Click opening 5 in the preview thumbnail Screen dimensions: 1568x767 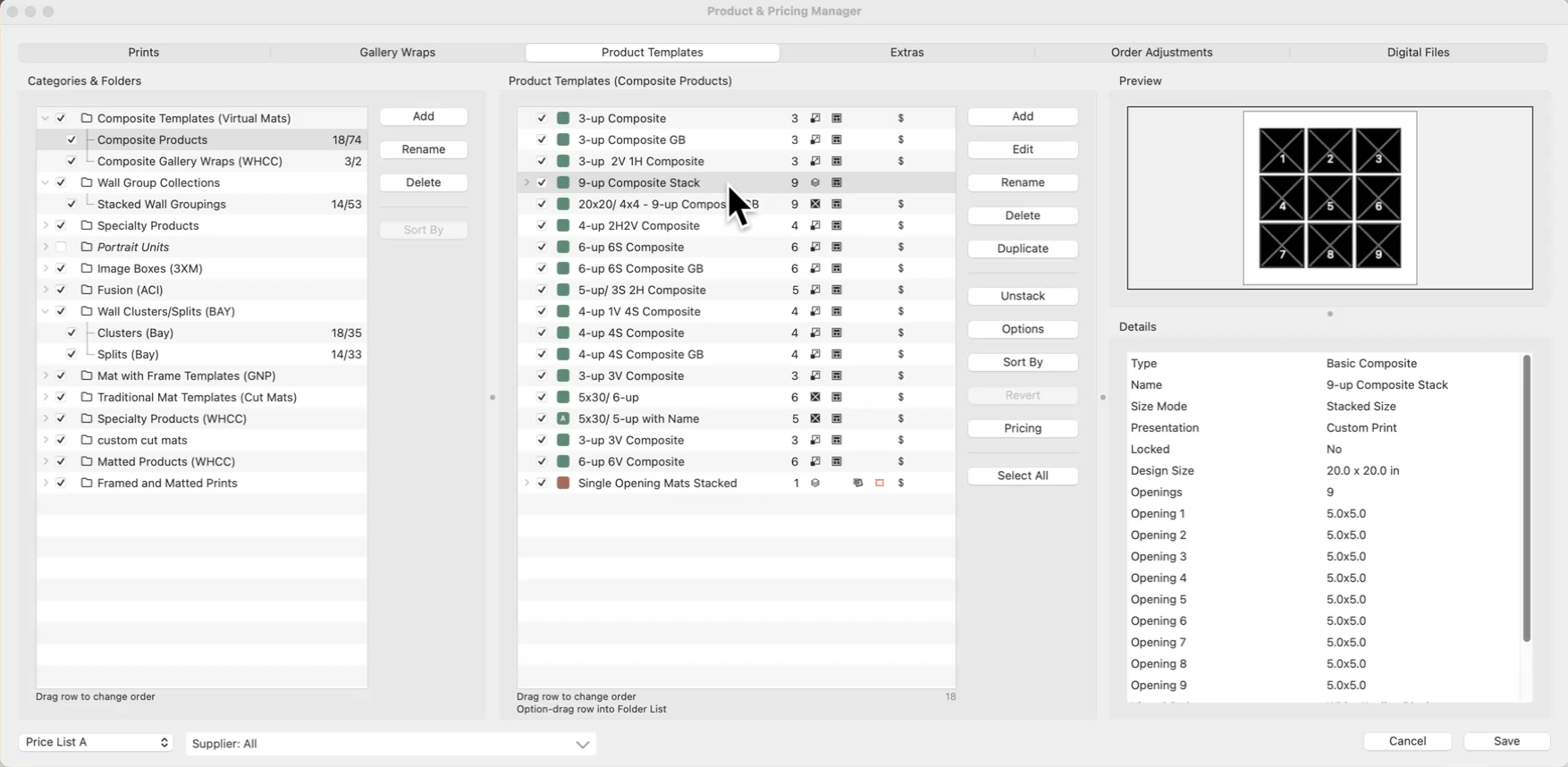coord(1329,198)
